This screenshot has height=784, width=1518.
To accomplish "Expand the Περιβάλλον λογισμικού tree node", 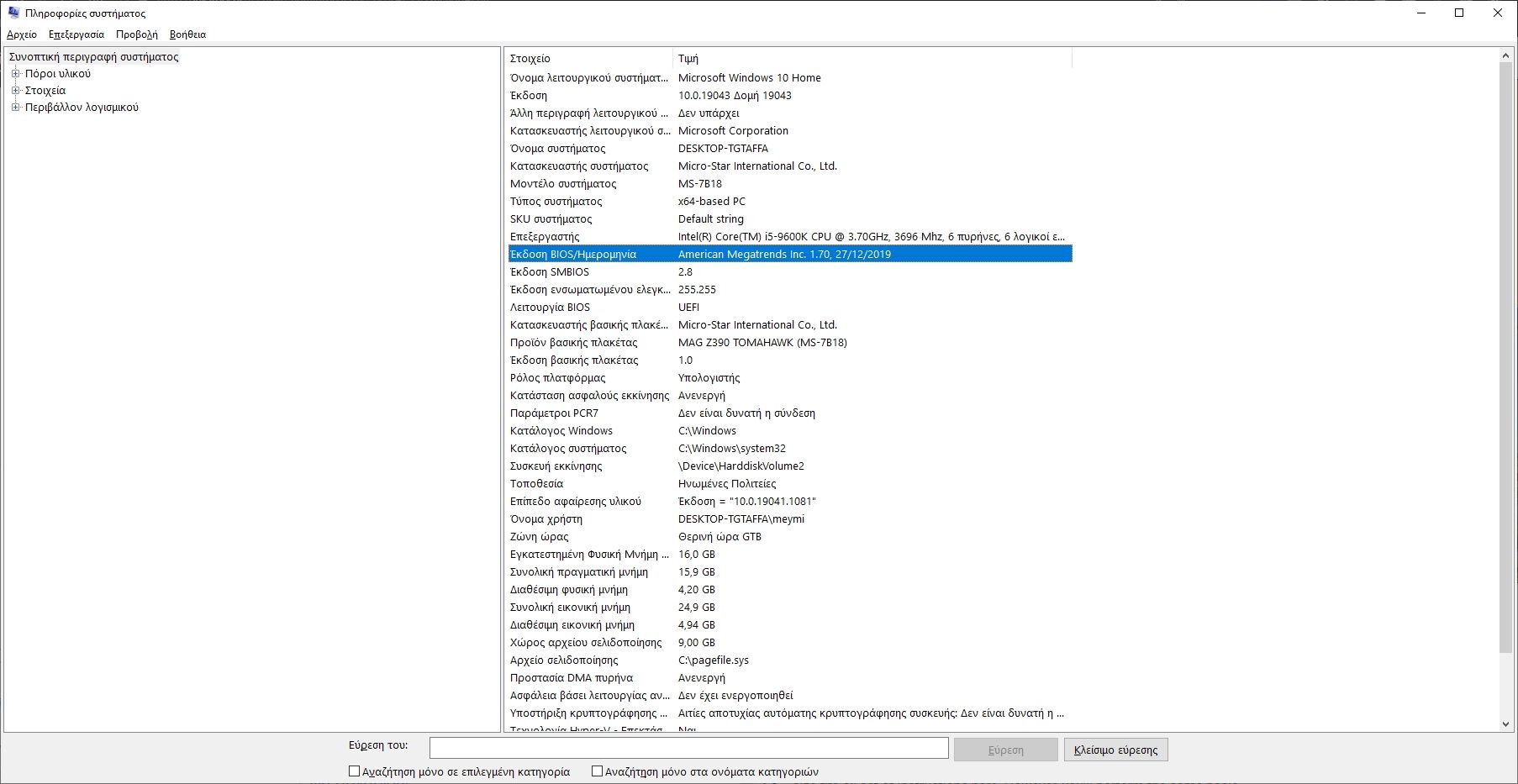I will click(x=14, y=108).
